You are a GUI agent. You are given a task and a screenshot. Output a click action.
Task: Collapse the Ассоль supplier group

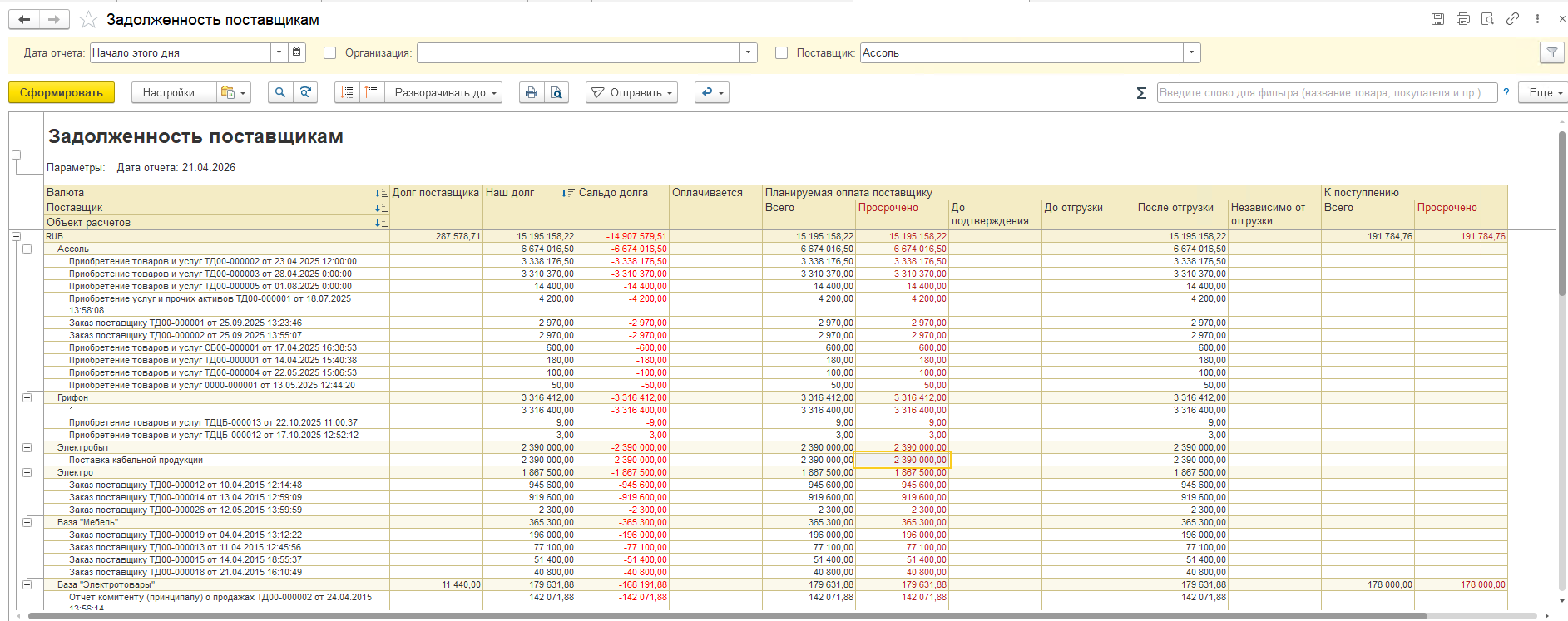tap(27, 249)
